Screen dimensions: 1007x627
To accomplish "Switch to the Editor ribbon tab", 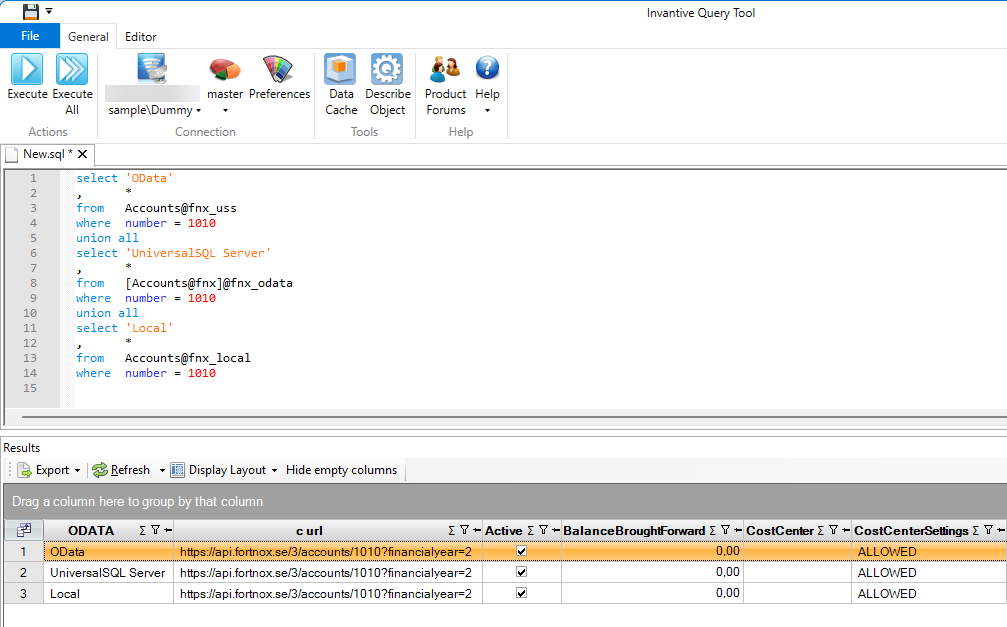I will (x=140, y=37).
